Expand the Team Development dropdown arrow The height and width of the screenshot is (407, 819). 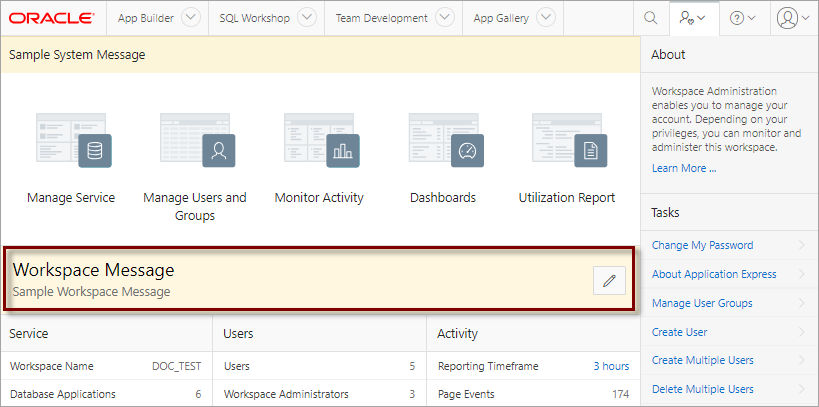click(x=445, y=18)
